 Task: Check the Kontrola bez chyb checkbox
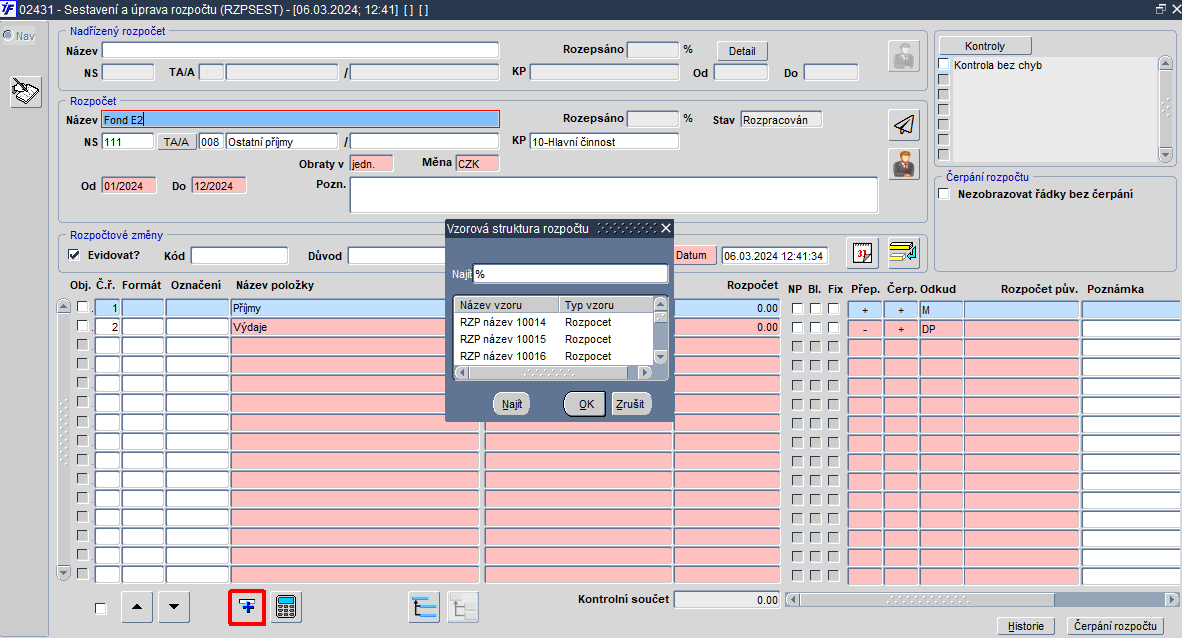point(943,64)
